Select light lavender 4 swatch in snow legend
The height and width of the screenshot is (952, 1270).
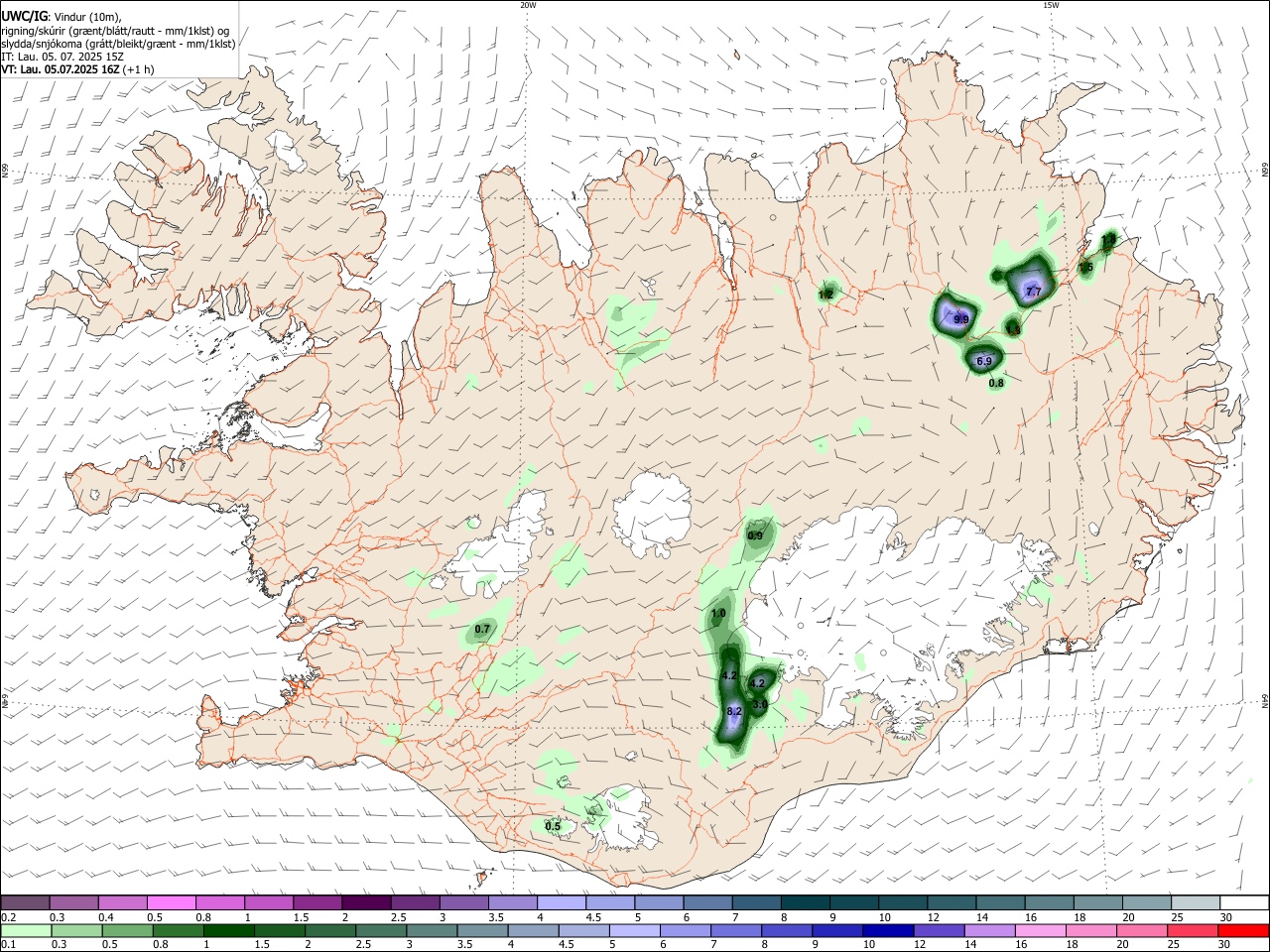coord(562,903)
